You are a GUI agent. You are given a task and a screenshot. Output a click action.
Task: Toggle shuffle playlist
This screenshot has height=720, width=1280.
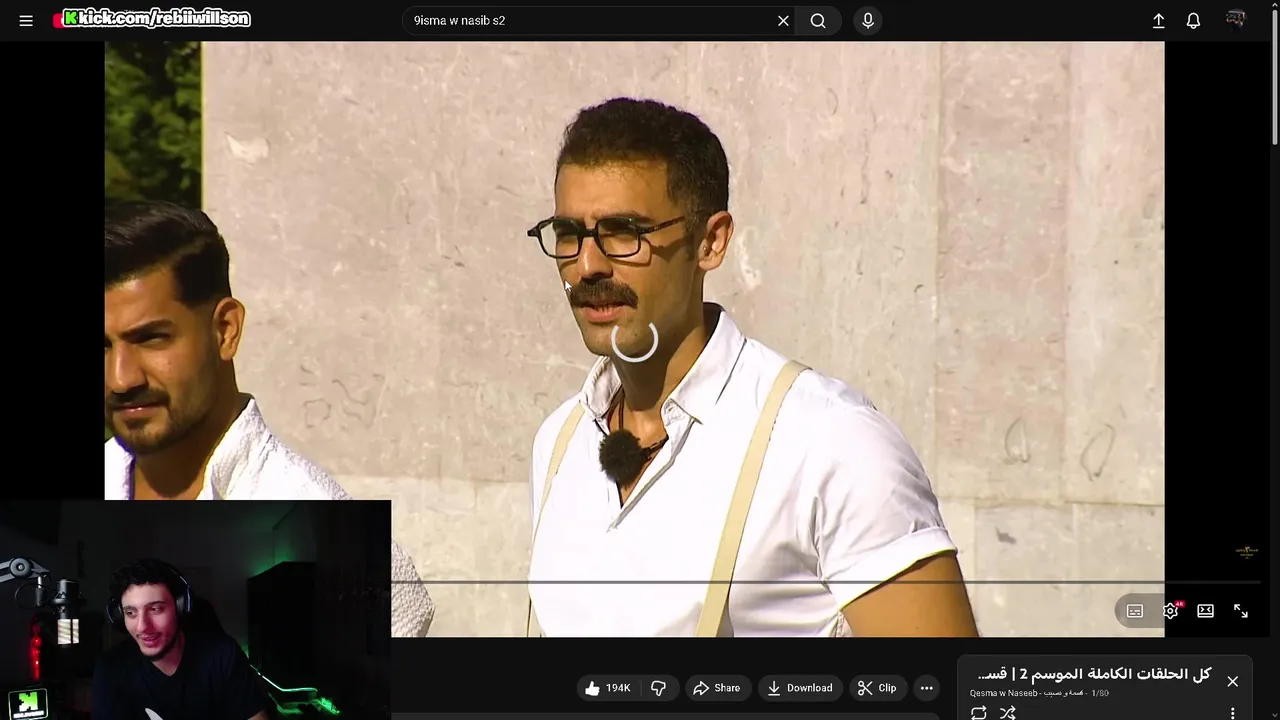pos(1007,713)
